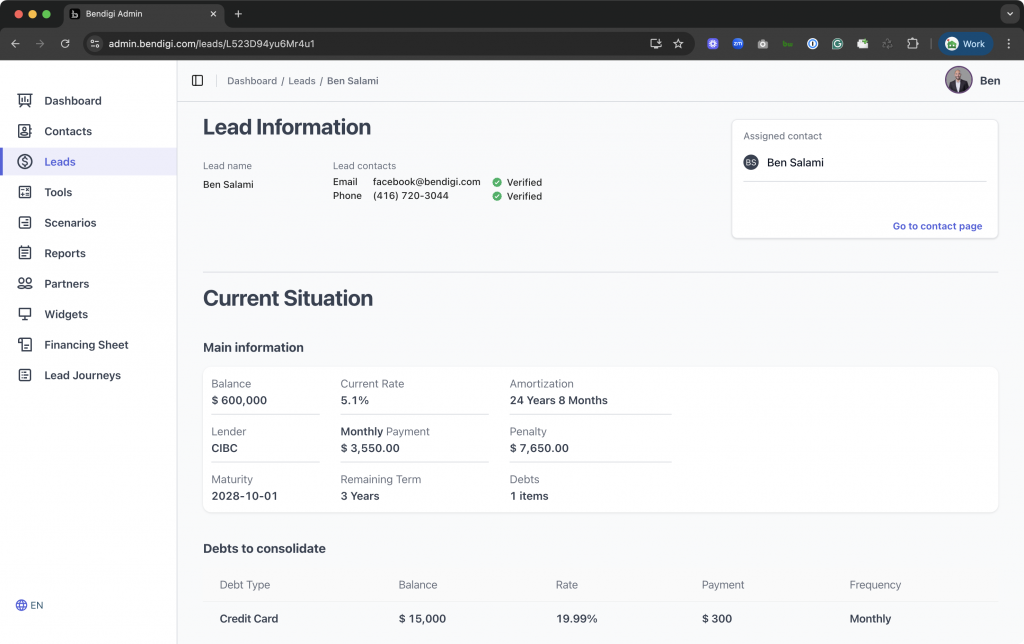This screenshot has width=1024, height=644.
Task: Open the Financing Sheet menu item
Action: (86, 345)
